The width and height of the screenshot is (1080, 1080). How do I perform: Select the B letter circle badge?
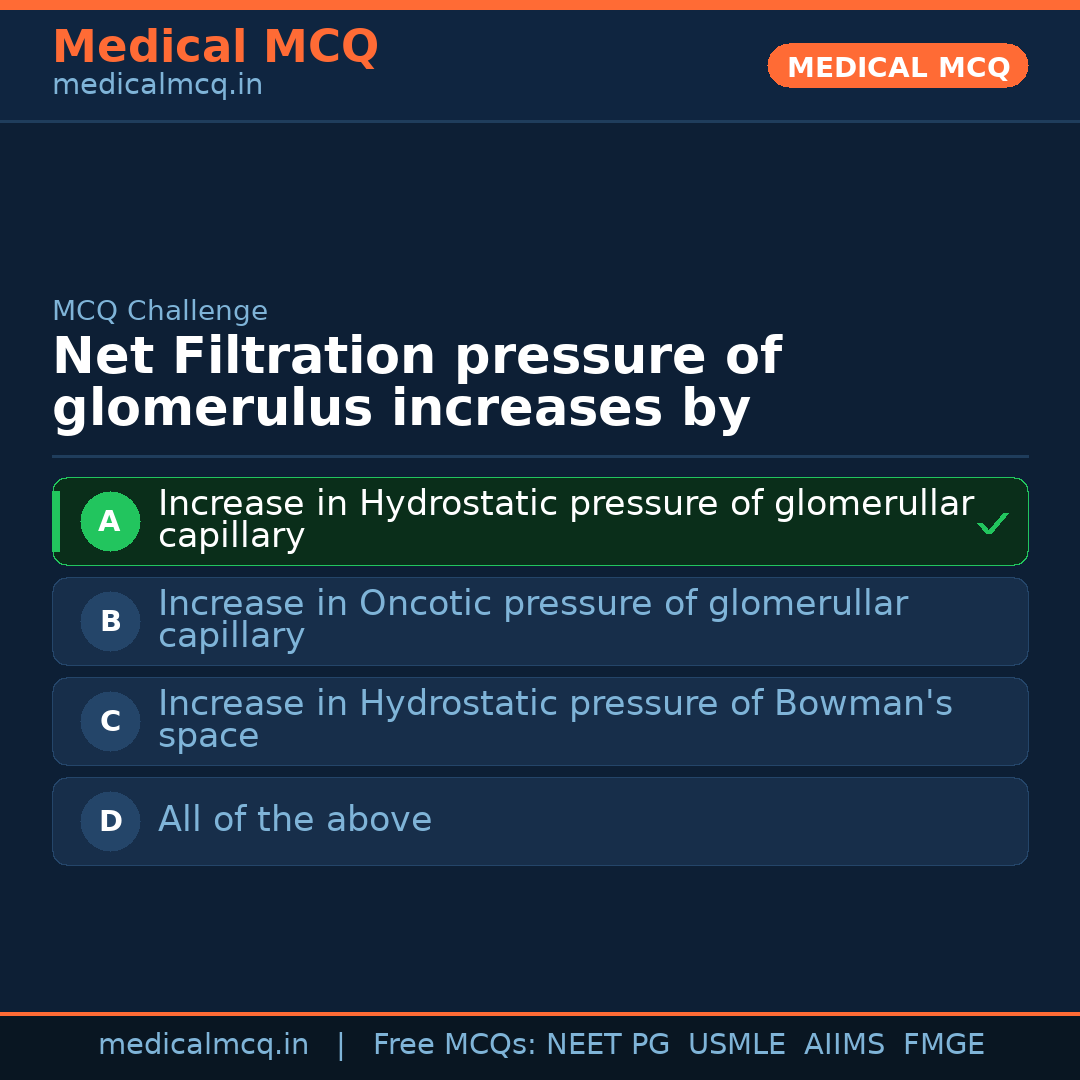point(110,621)
